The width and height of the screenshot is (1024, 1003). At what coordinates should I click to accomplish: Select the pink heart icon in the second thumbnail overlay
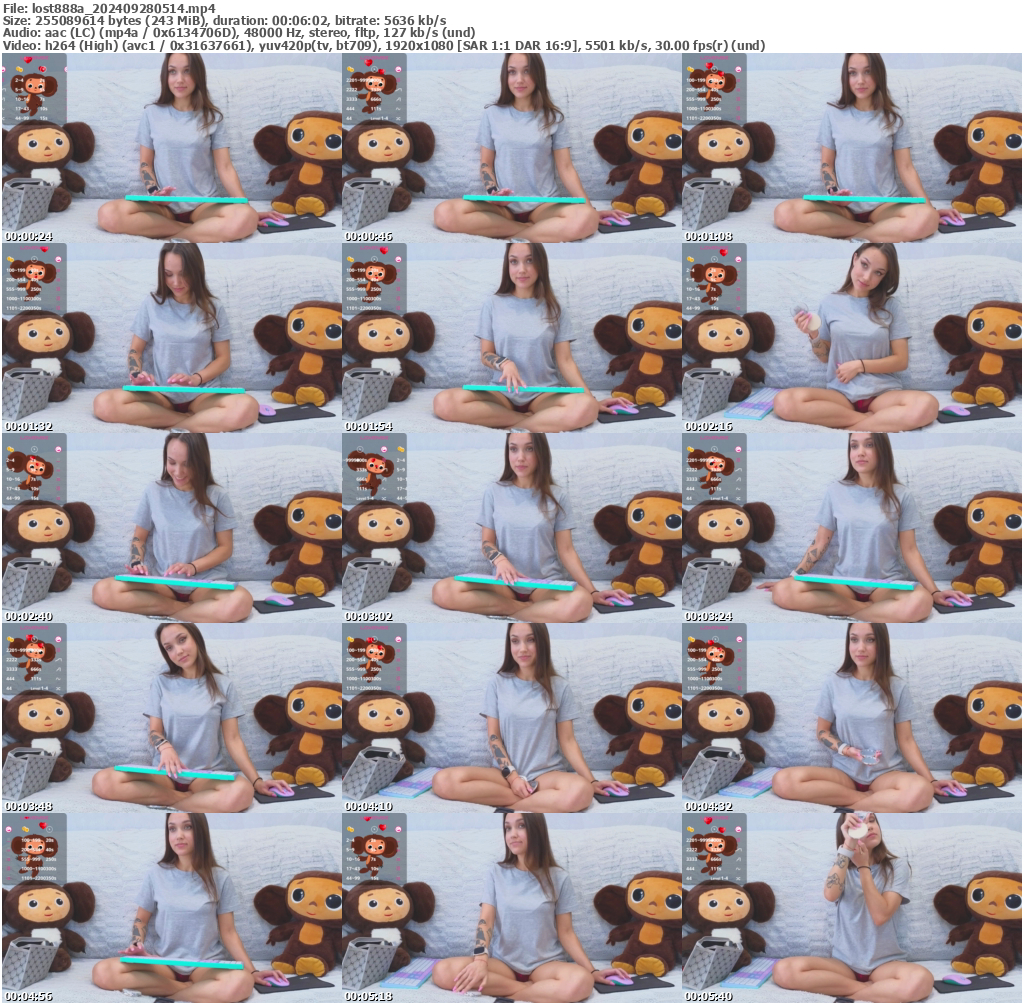pos(398,70)
